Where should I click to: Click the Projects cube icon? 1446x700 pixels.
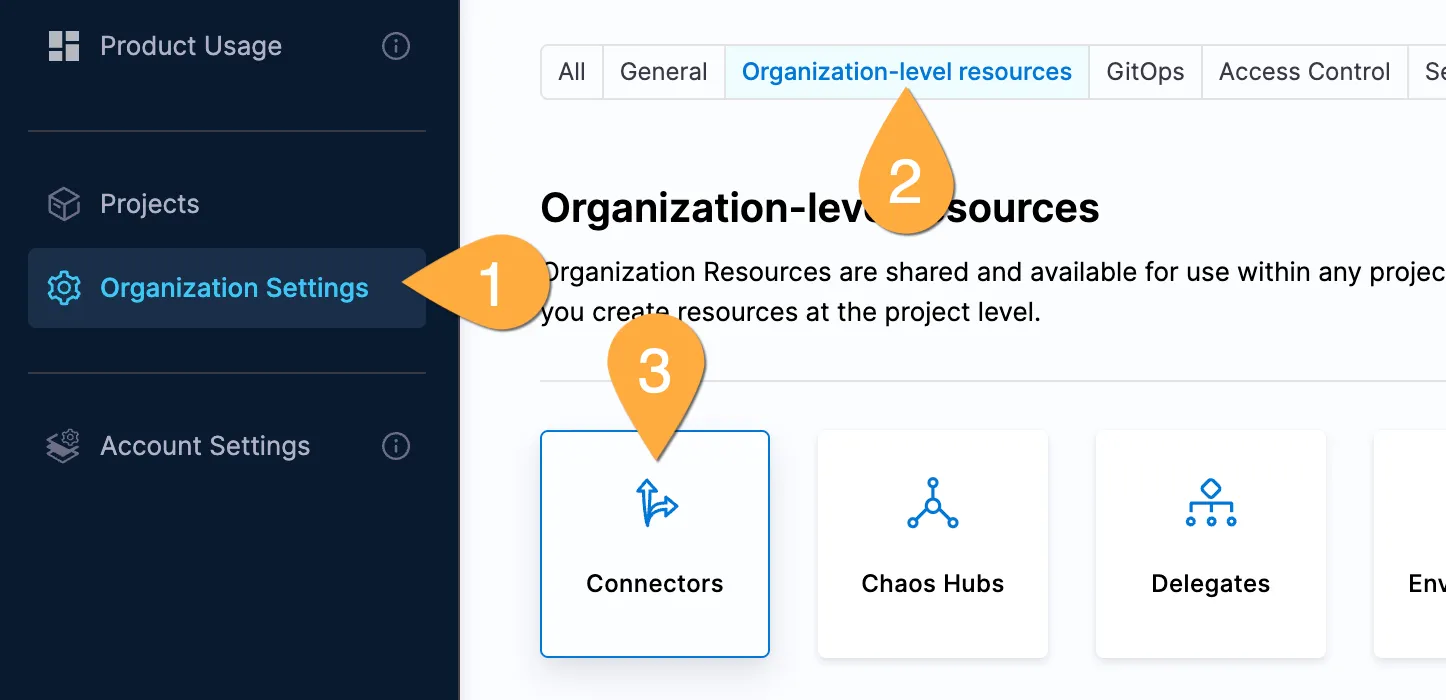tap(64, 204)
